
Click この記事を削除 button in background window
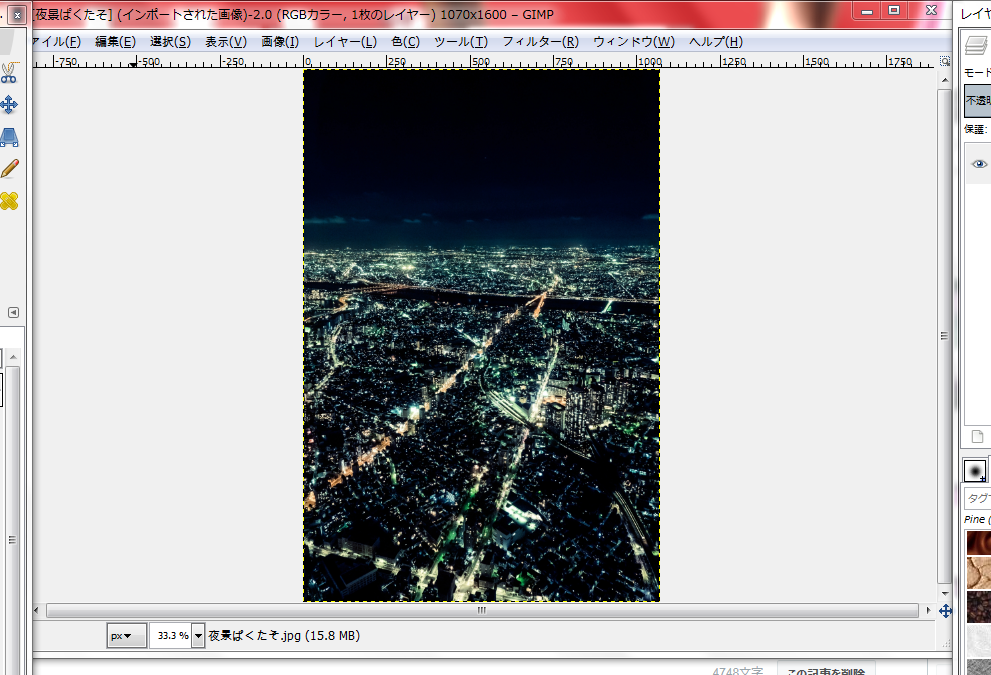point(826,671)
